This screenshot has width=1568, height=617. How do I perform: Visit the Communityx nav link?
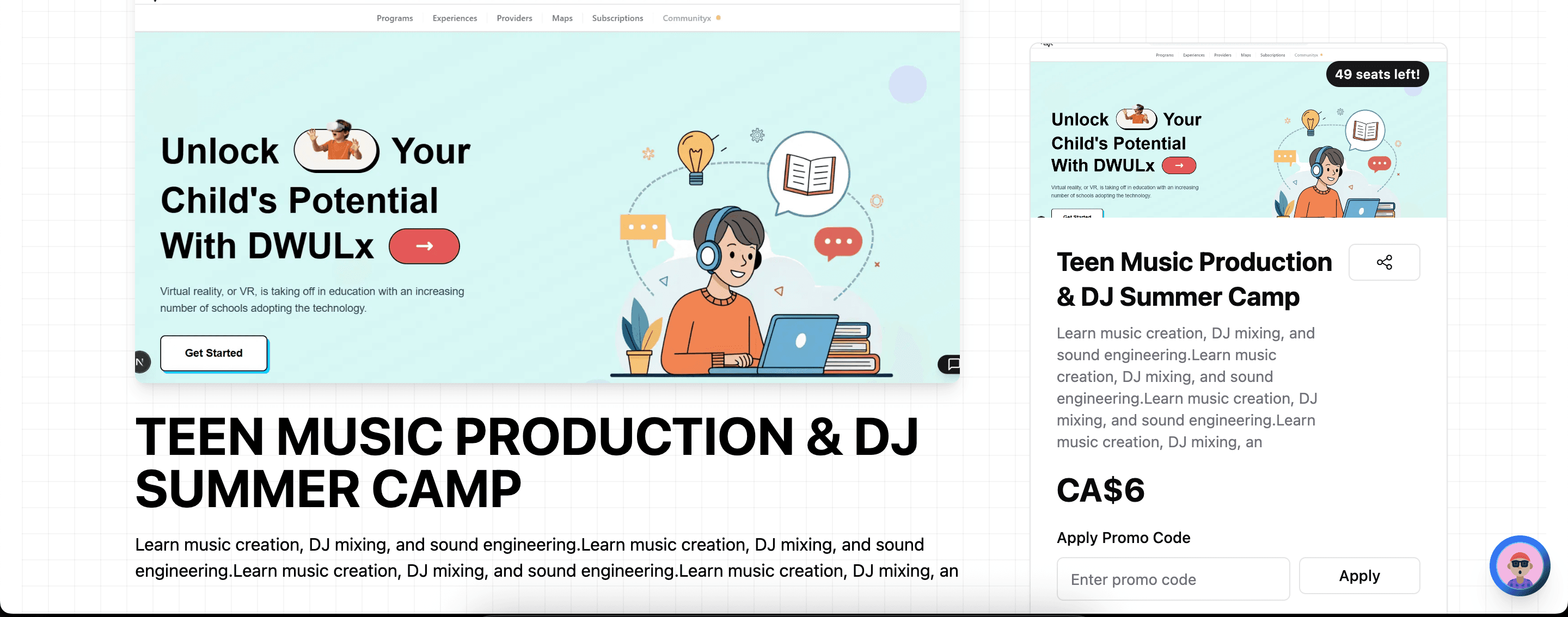[687, 18]
